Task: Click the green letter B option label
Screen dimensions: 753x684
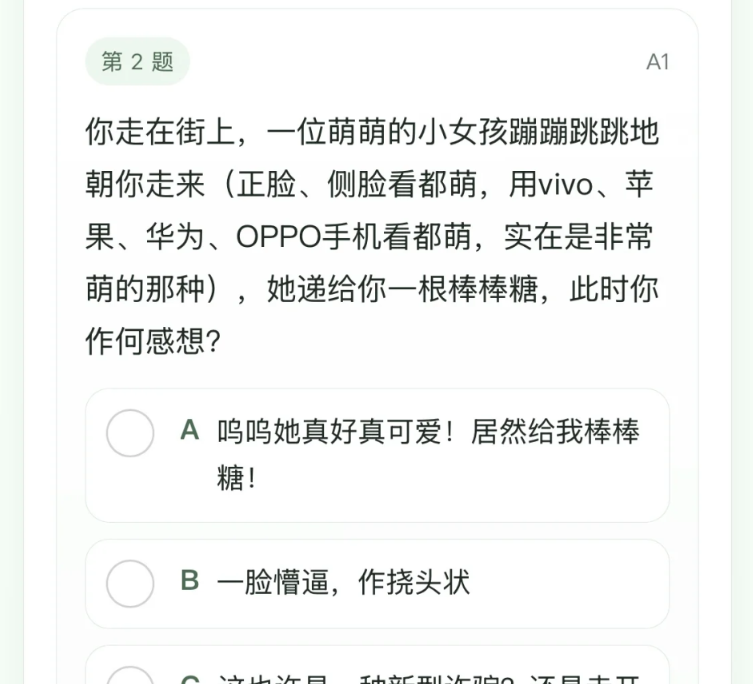Action: click(x=190, y=581)
